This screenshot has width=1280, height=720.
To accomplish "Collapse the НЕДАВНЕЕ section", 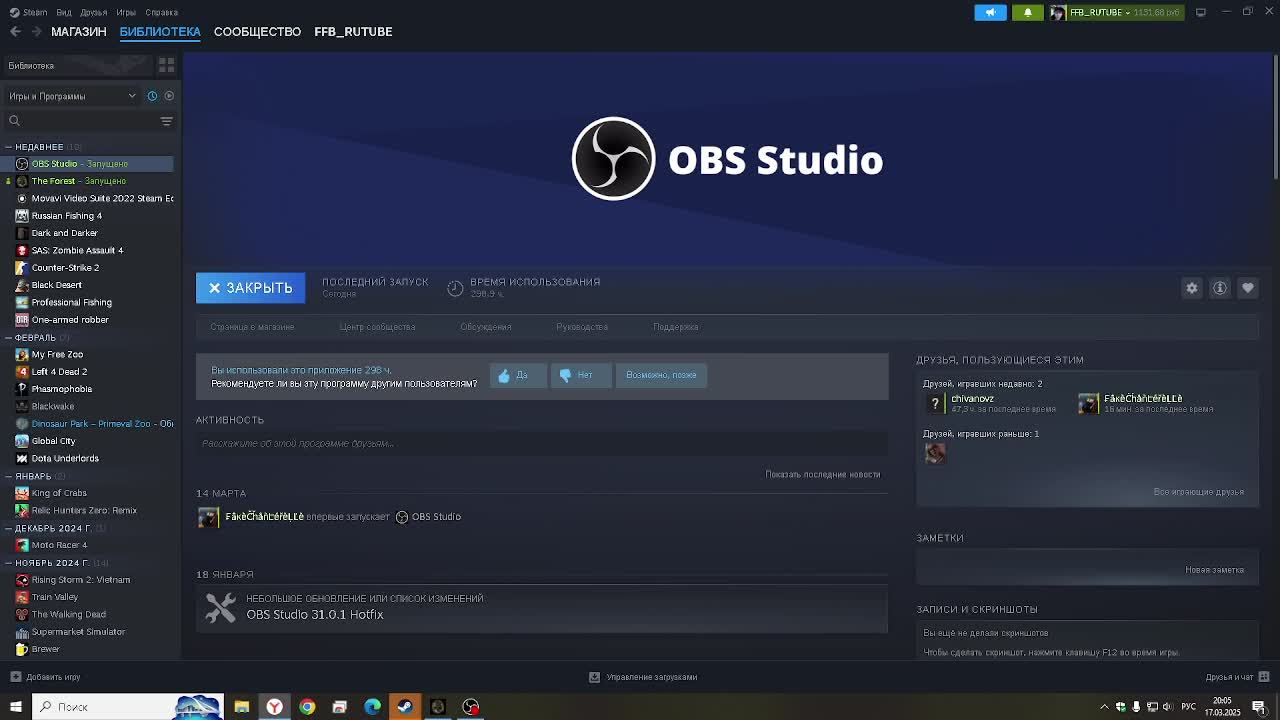I will [39, 147].
